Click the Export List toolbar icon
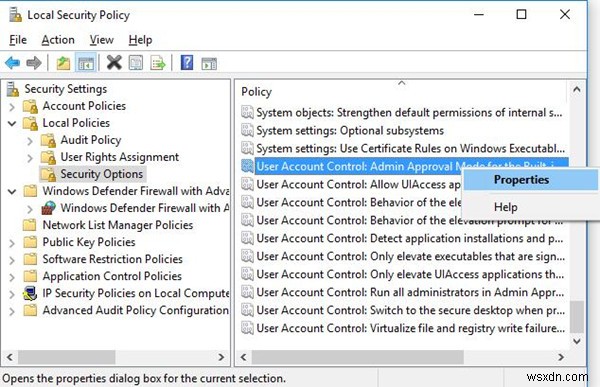The width and height of the screenshot is (600, 387). tap(157, 63)
